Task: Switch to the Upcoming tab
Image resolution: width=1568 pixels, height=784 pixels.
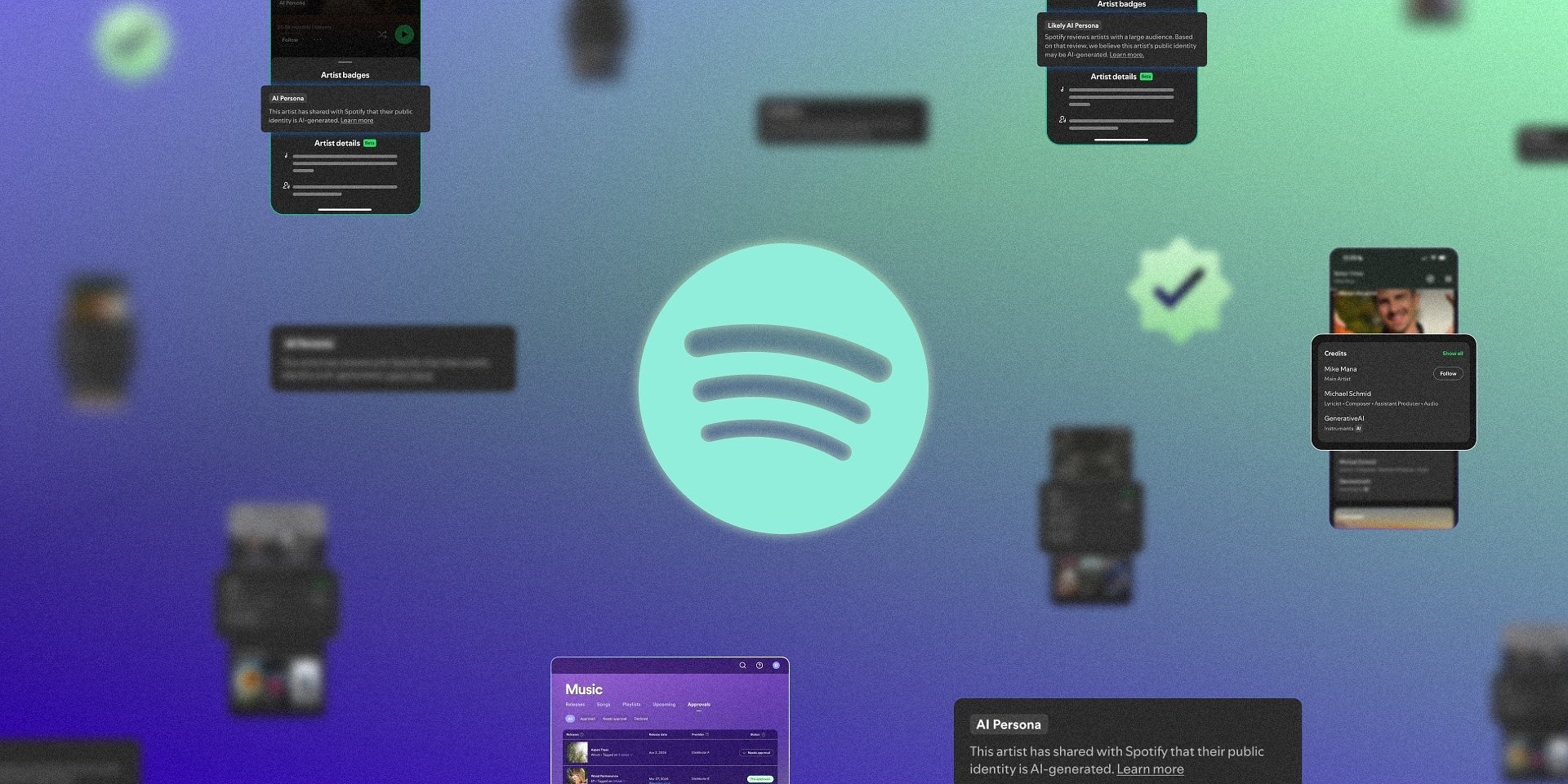Action: click(x=664, y=705)
